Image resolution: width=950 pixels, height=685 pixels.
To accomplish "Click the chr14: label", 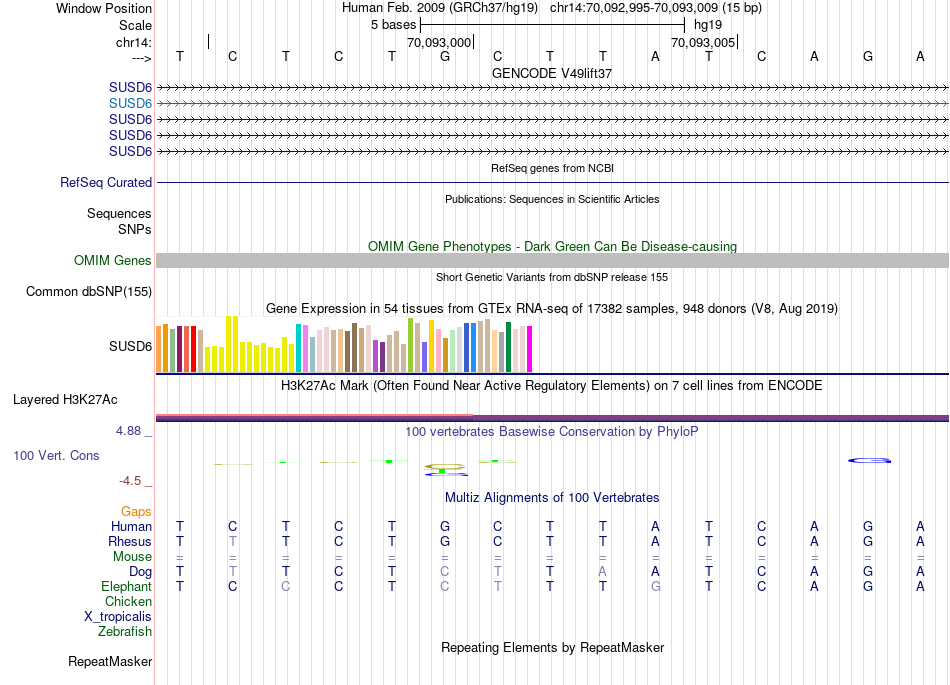I will pos(133,42).
